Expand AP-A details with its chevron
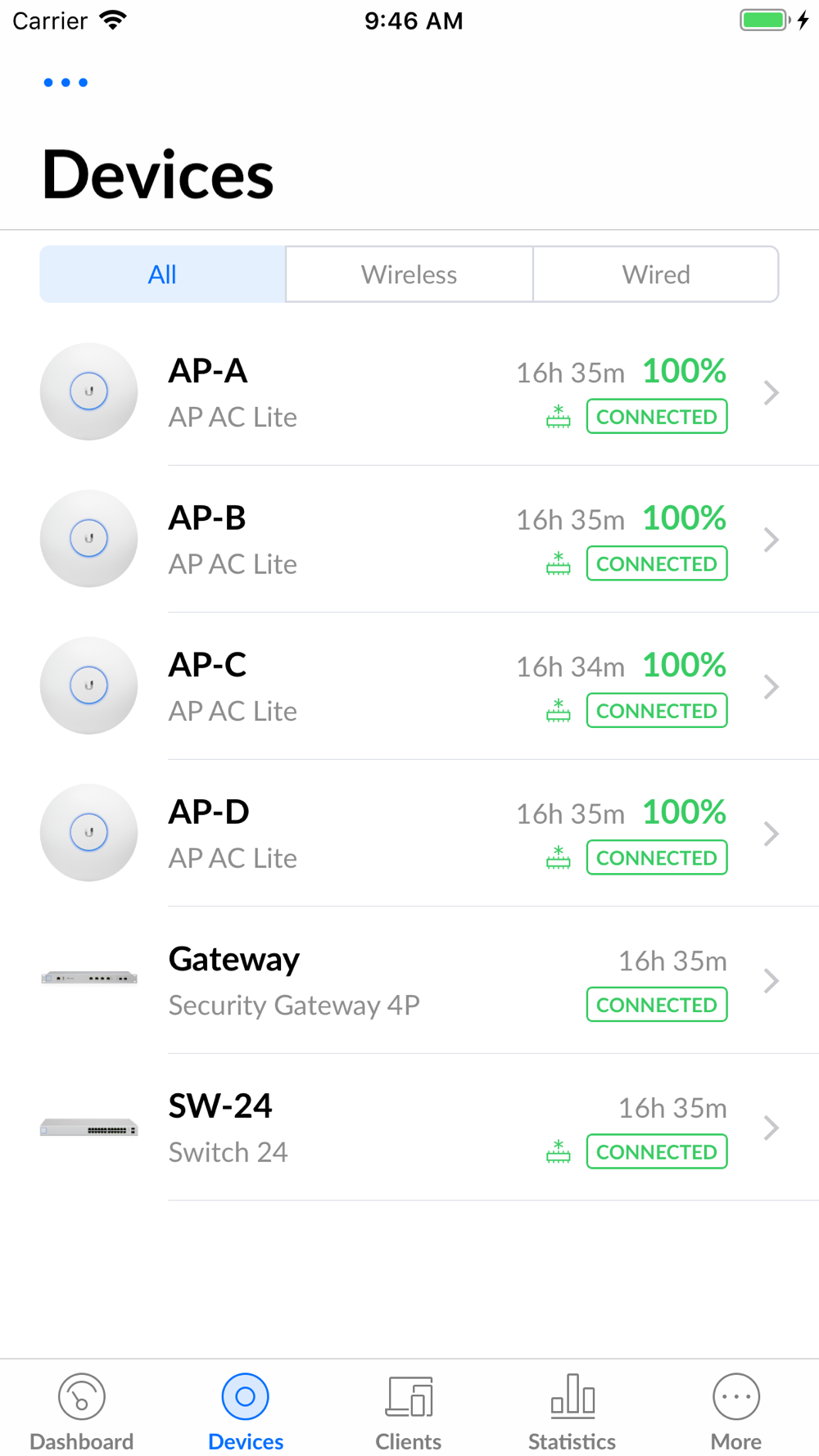Screen dimensions: 819x1456 (771, 393)
